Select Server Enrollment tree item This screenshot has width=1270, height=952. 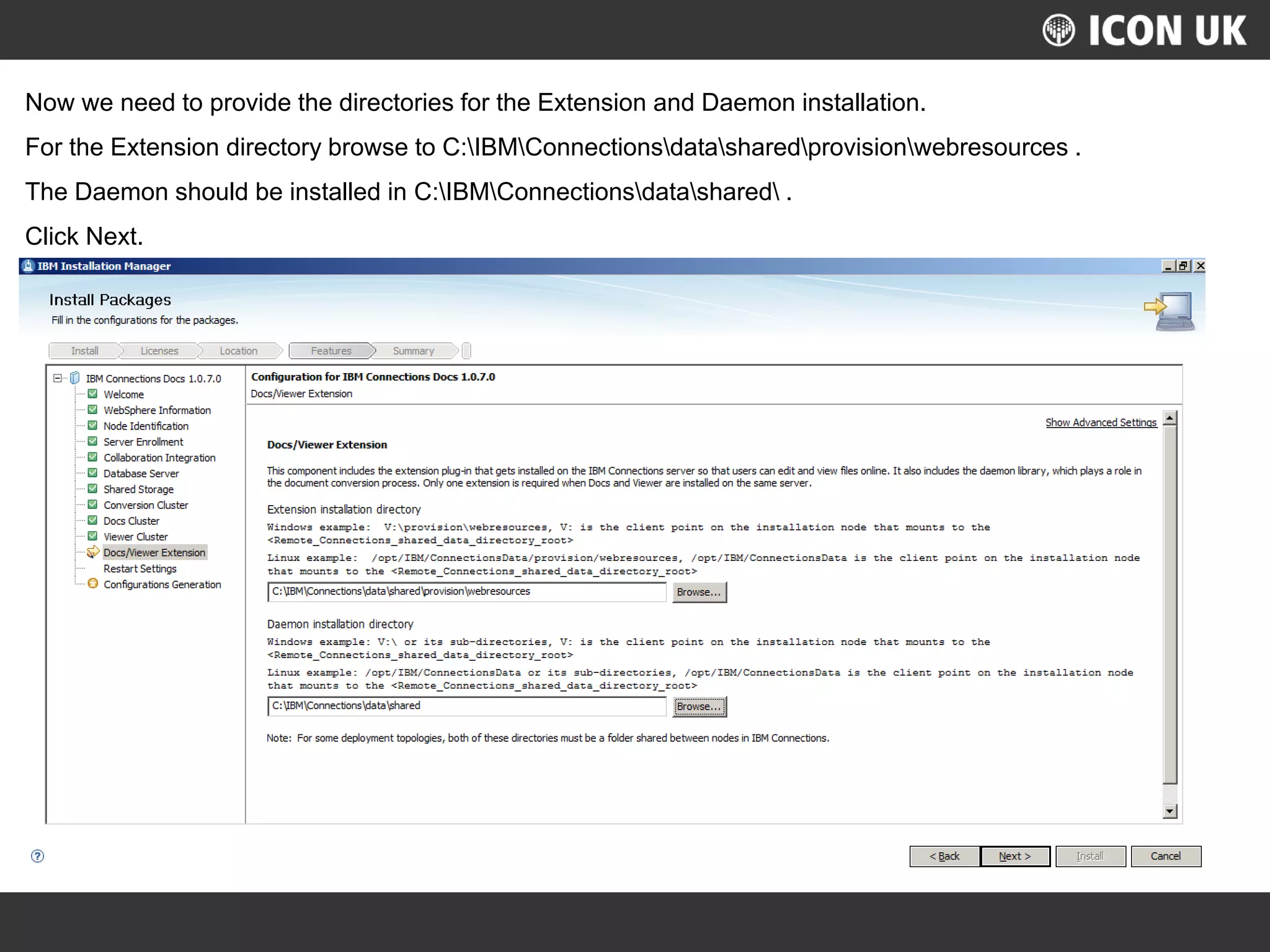pos(143,442)
